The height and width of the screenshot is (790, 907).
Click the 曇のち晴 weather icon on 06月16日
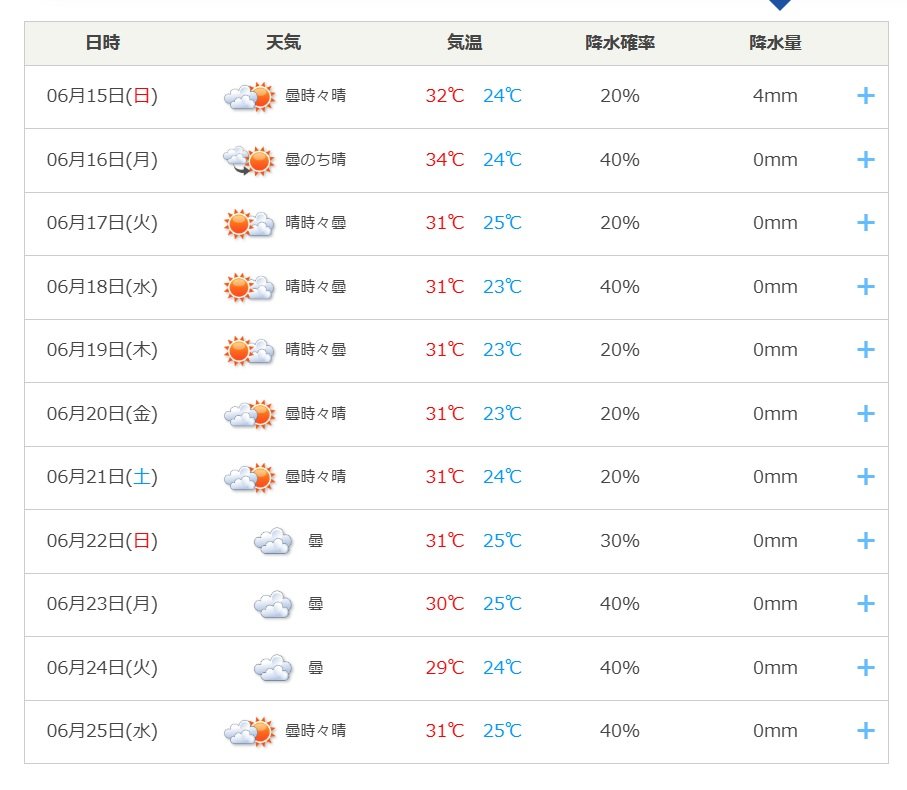coord(249,160)
